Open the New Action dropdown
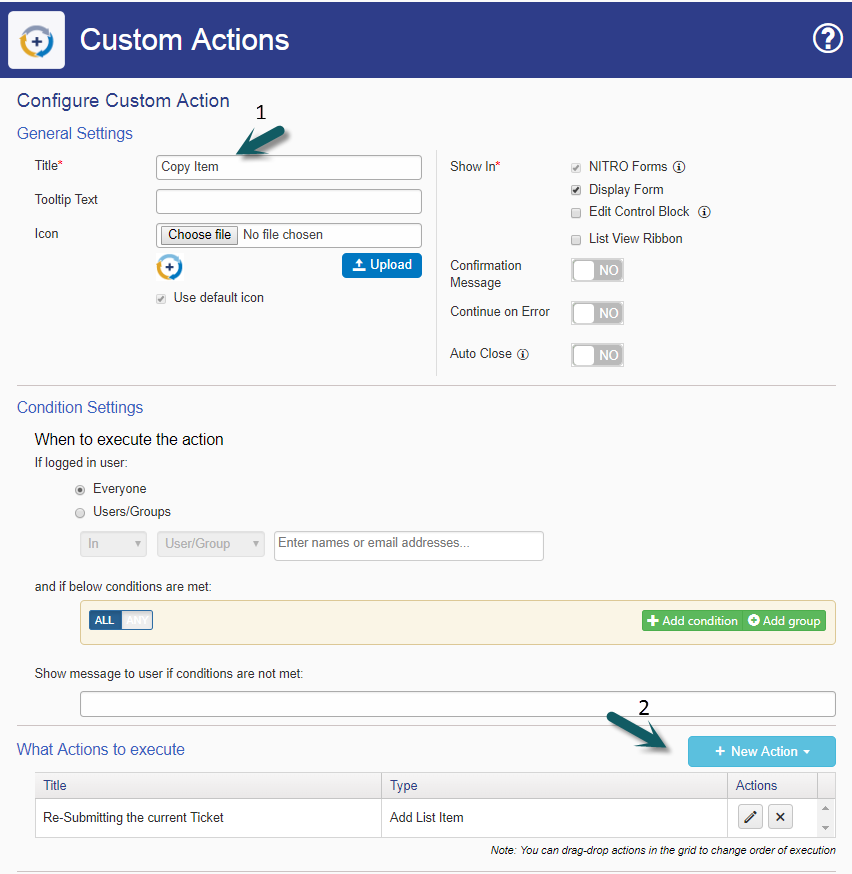 [761, 751]
